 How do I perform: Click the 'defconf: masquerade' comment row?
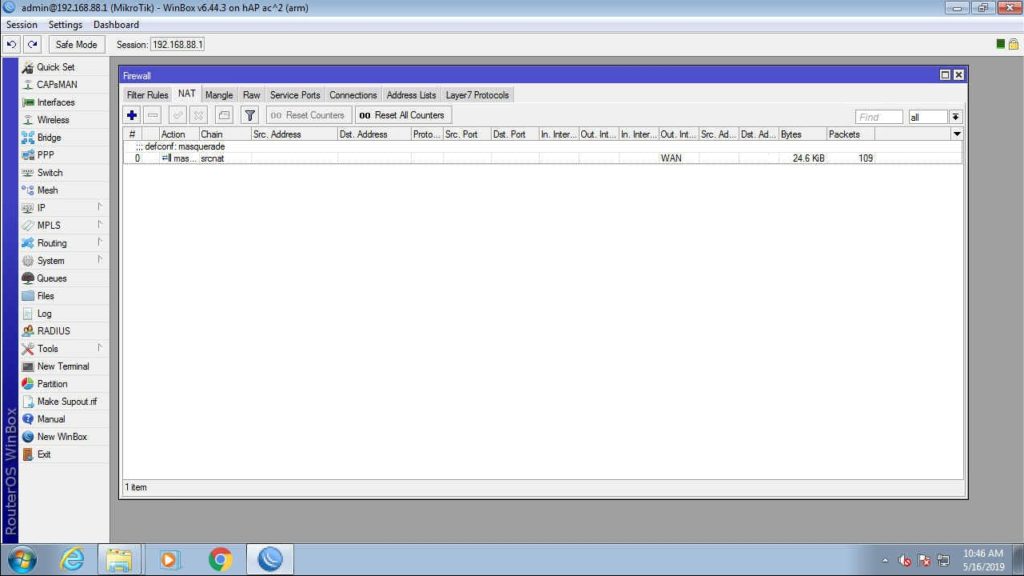pos(542,147)
